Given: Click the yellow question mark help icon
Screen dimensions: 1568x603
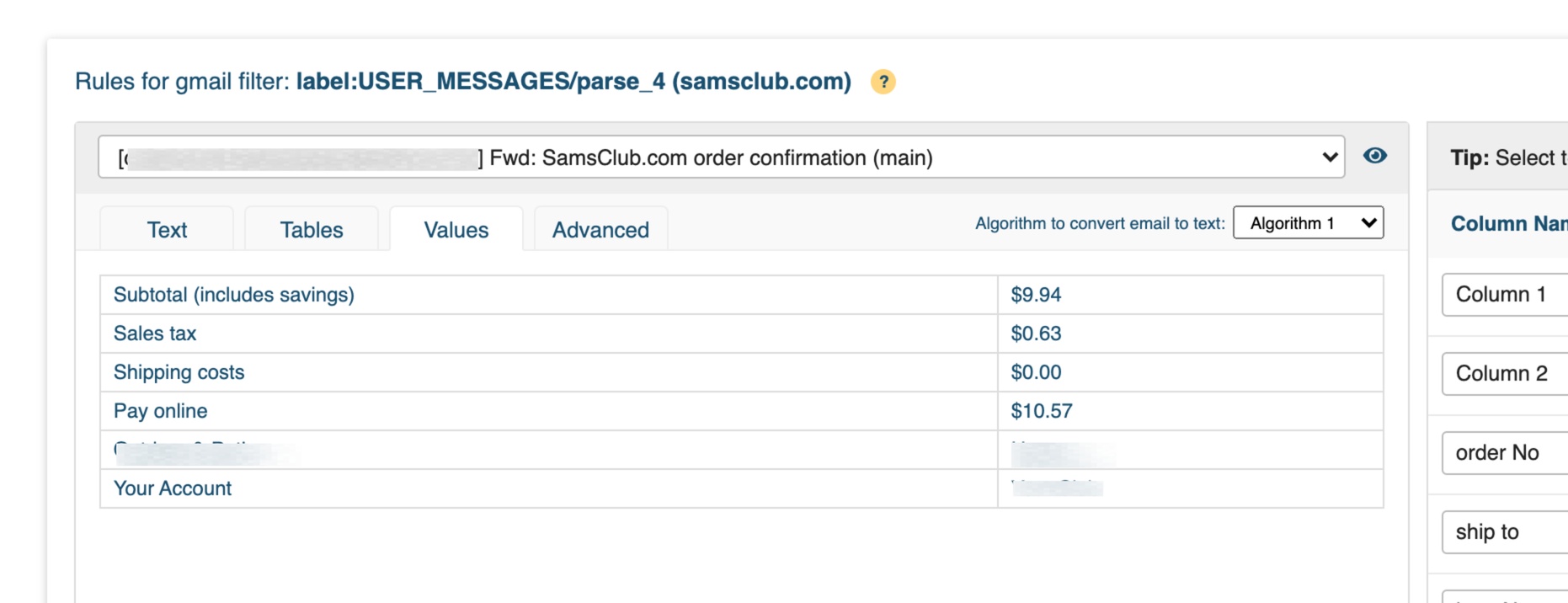Looking at the screenshot, I should point(883,82).
